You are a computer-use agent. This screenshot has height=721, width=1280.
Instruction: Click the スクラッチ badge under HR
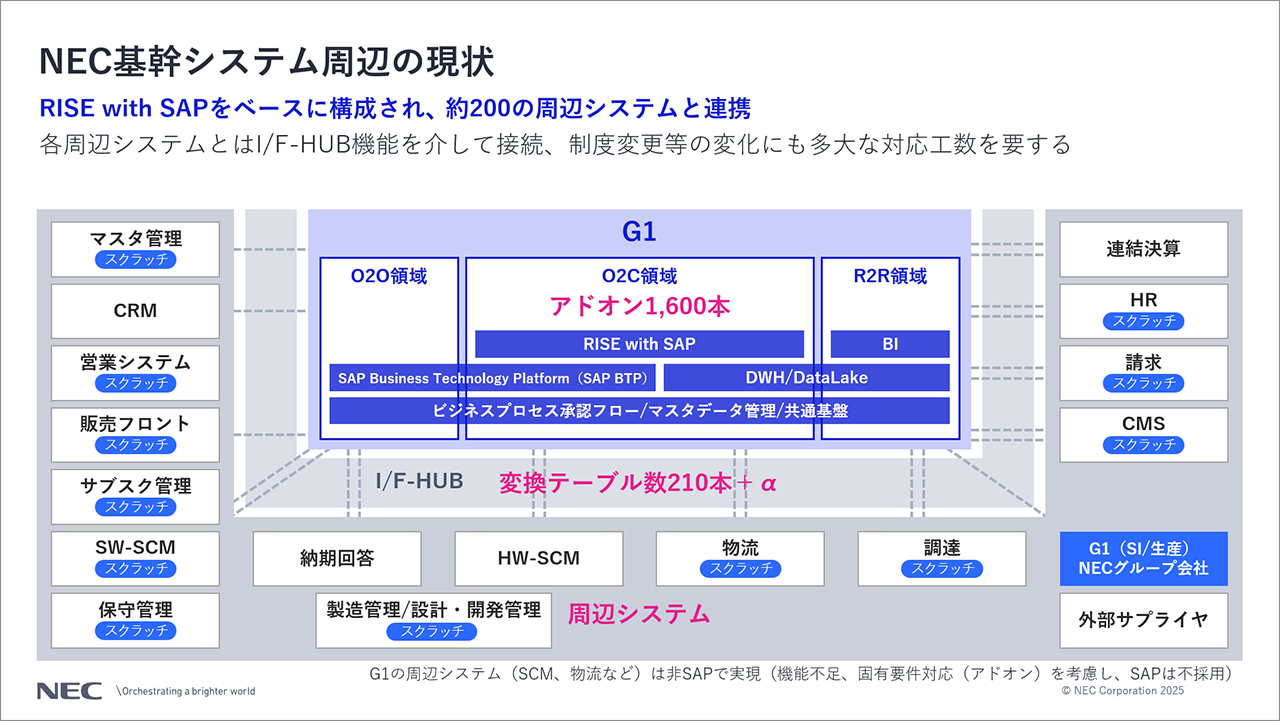(x=1143, y=321)
